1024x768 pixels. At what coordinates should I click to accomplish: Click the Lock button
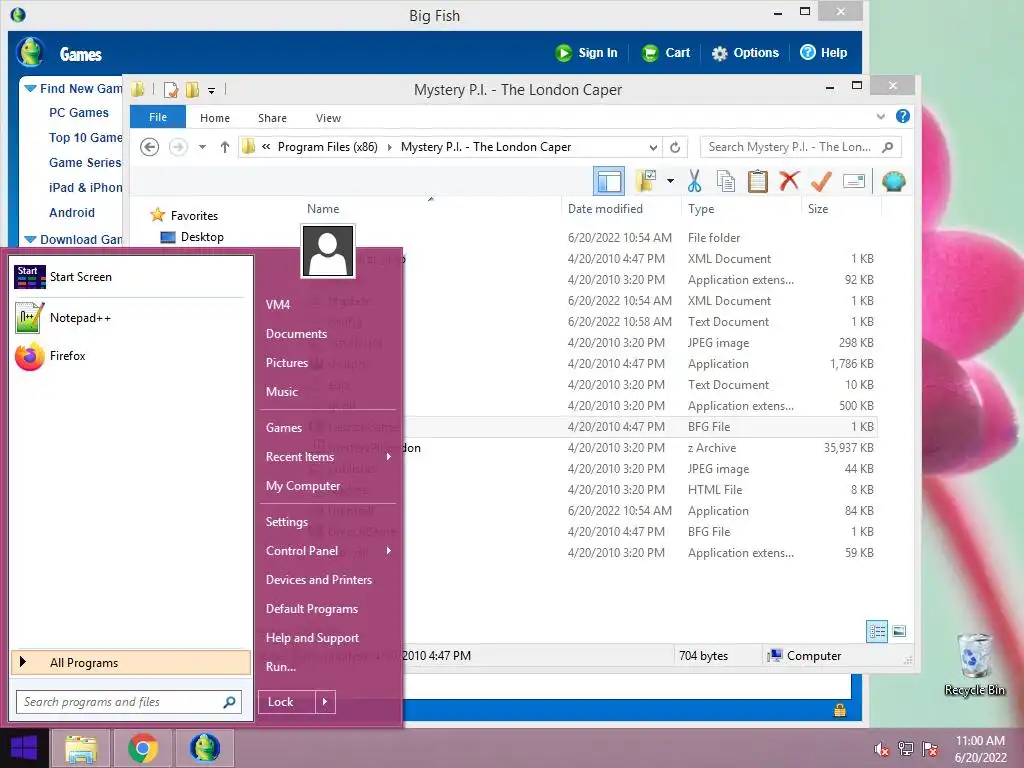(x=287, y=702)
